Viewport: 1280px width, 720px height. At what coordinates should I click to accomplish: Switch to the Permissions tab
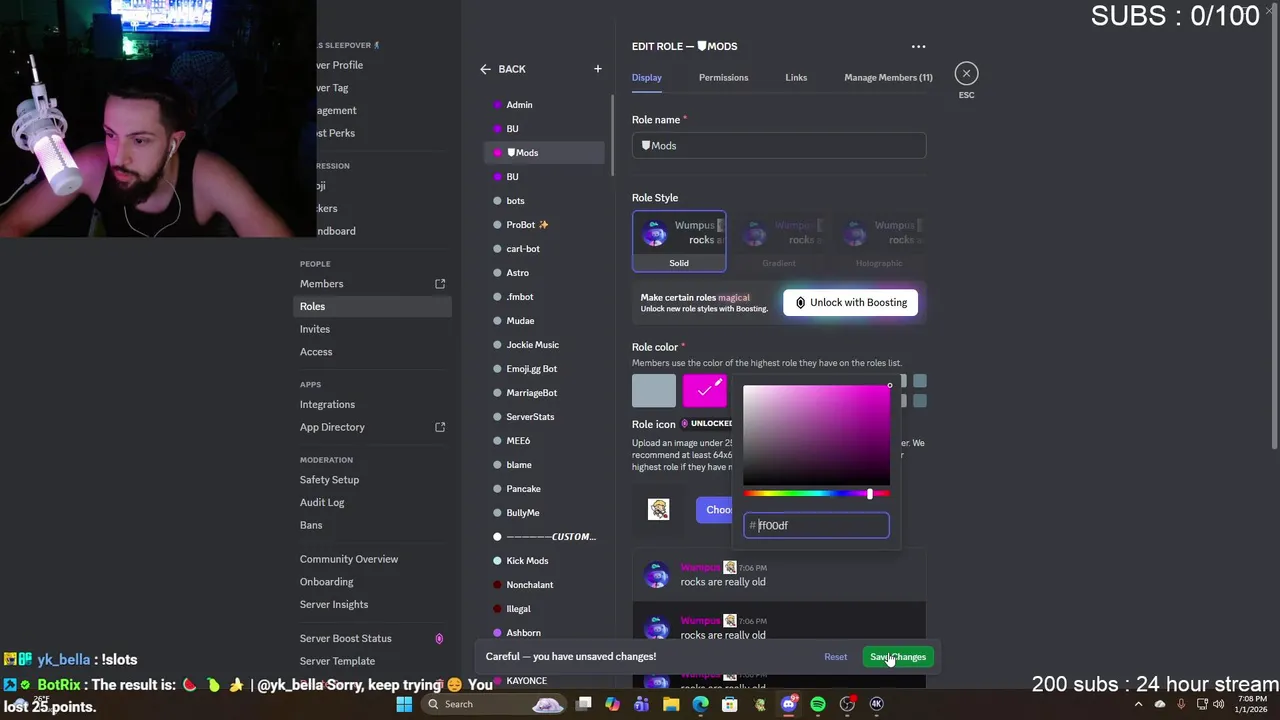tap(723, 78)
